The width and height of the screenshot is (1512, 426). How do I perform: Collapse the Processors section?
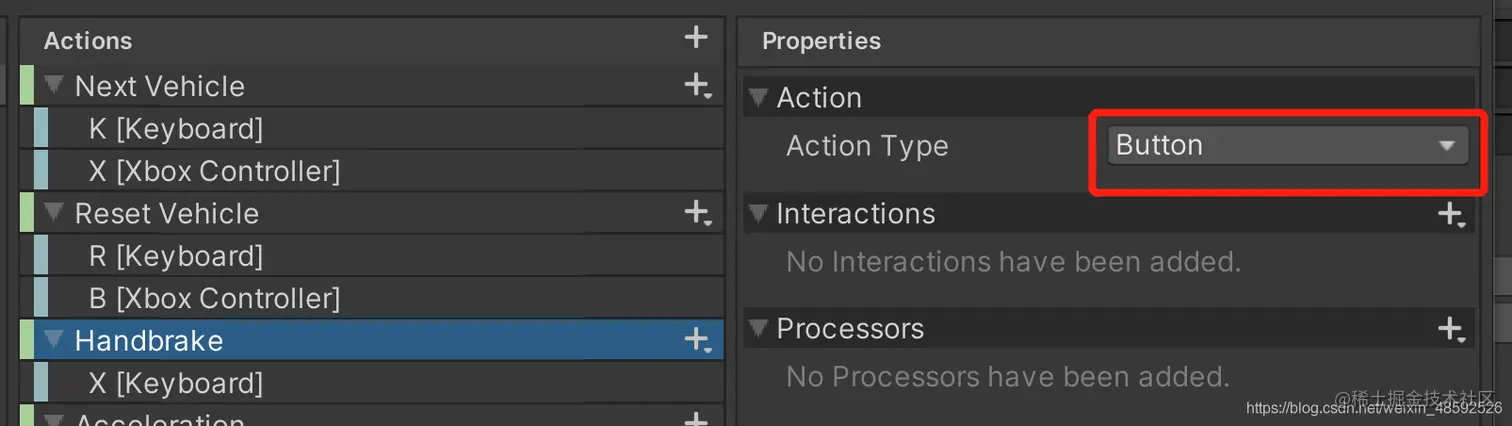pos(759,329)
